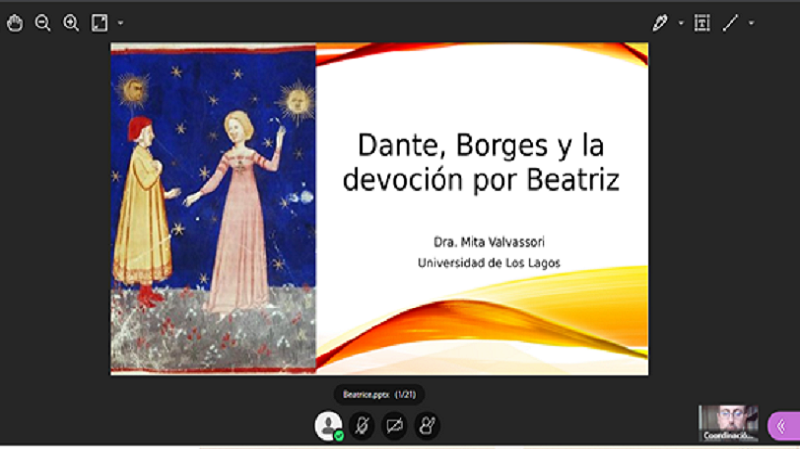Image resolution: width=800 pixels, height=449 pixels.
Task: Expand the line shapes dropdown arrow
Action: coord(751,23)
